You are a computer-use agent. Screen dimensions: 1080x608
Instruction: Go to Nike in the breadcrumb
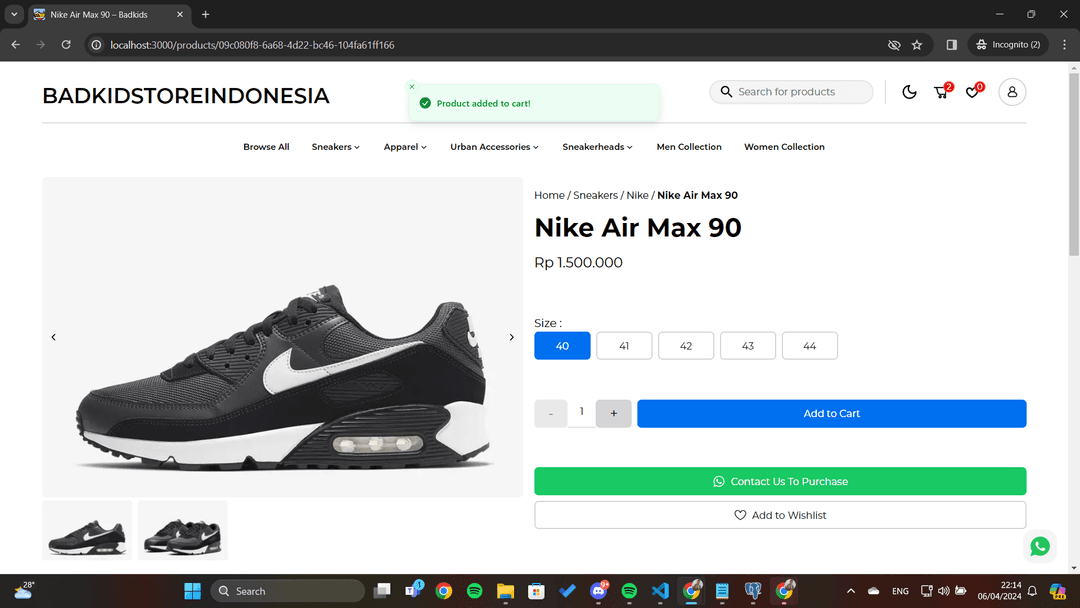(x=637, y=196)
